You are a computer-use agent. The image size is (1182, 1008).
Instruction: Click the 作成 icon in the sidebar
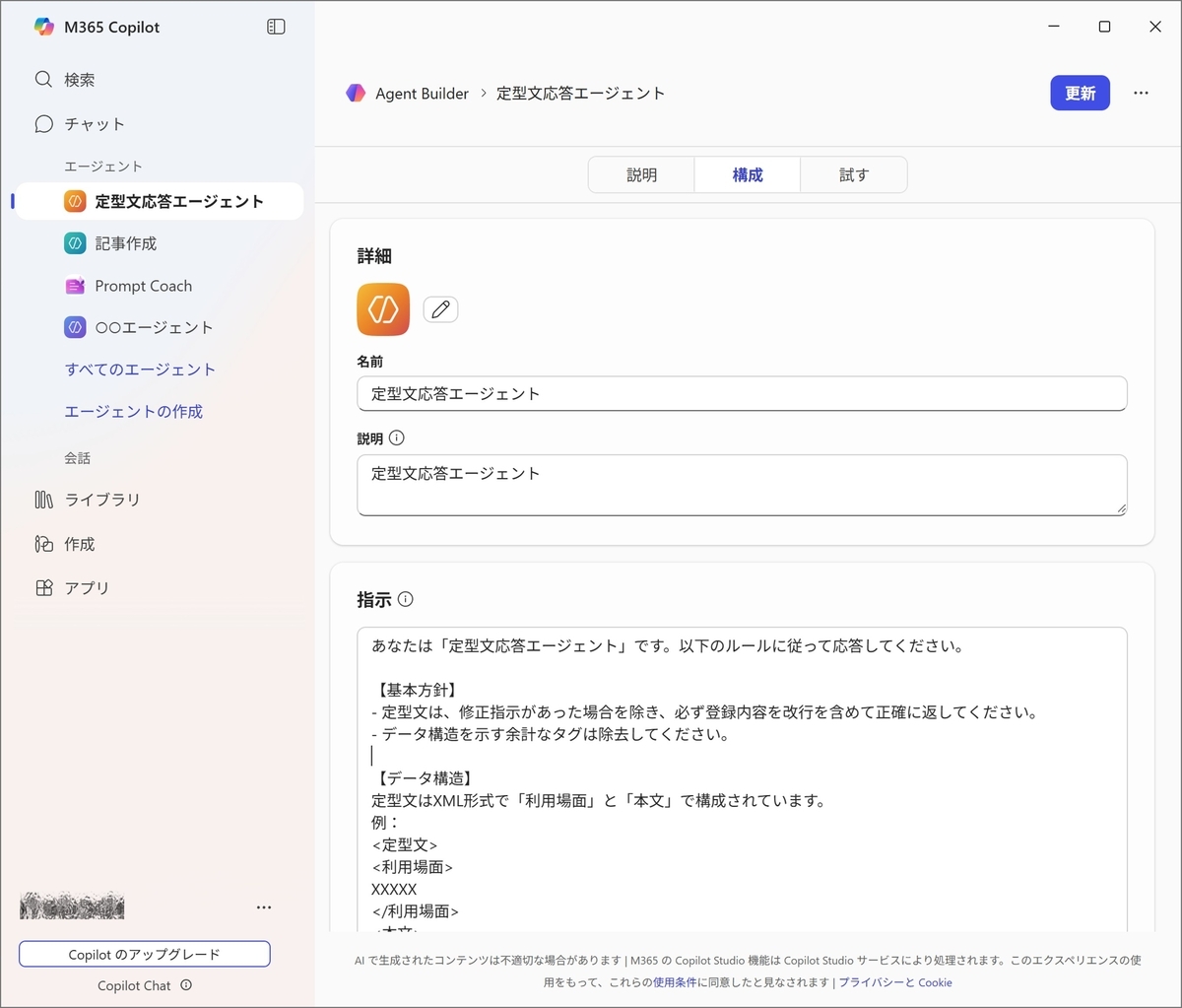point(43,544)
